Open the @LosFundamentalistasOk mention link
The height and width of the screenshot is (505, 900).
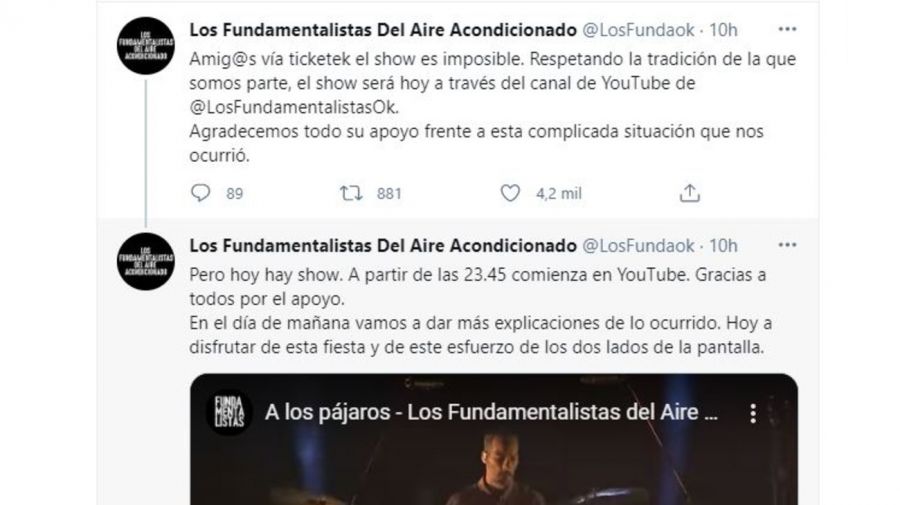pos(294,107)
